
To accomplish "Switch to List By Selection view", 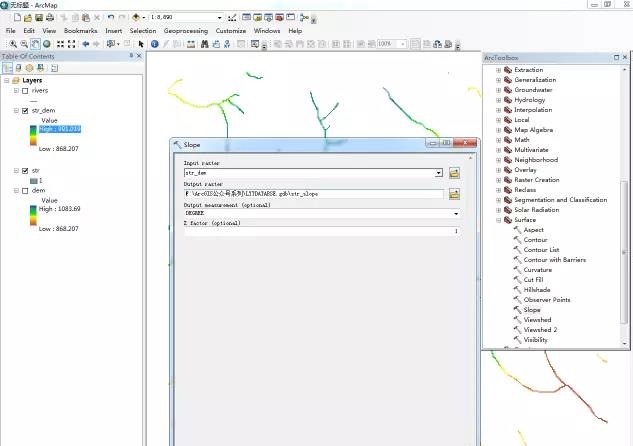I will point(40,68).
